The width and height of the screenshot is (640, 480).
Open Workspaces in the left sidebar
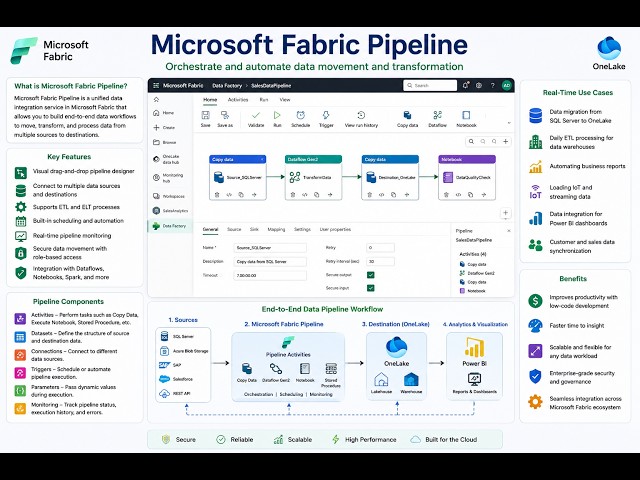tap(169, 196)
